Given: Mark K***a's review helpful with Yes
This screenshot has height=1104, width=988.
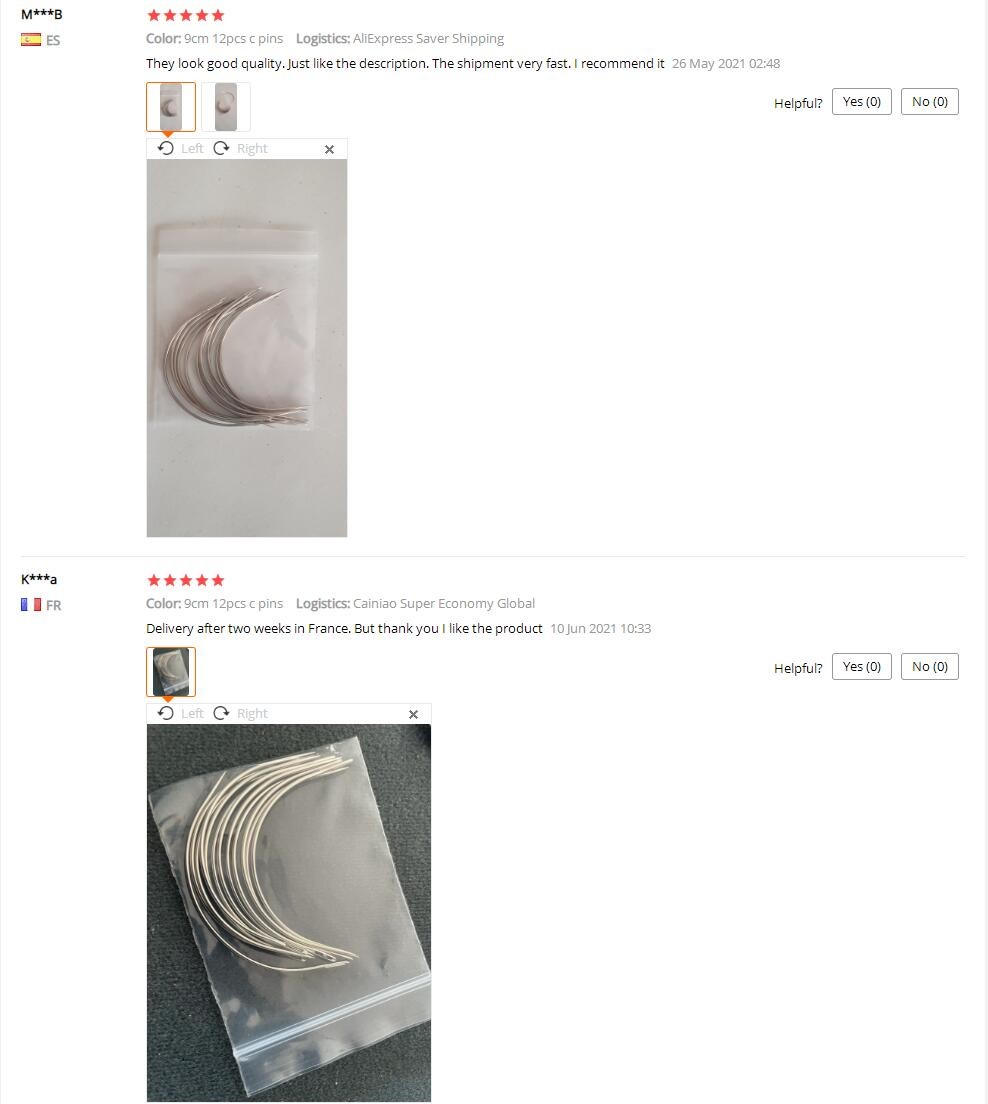Looking at the screenshot, I should click(x=862, y=666).
